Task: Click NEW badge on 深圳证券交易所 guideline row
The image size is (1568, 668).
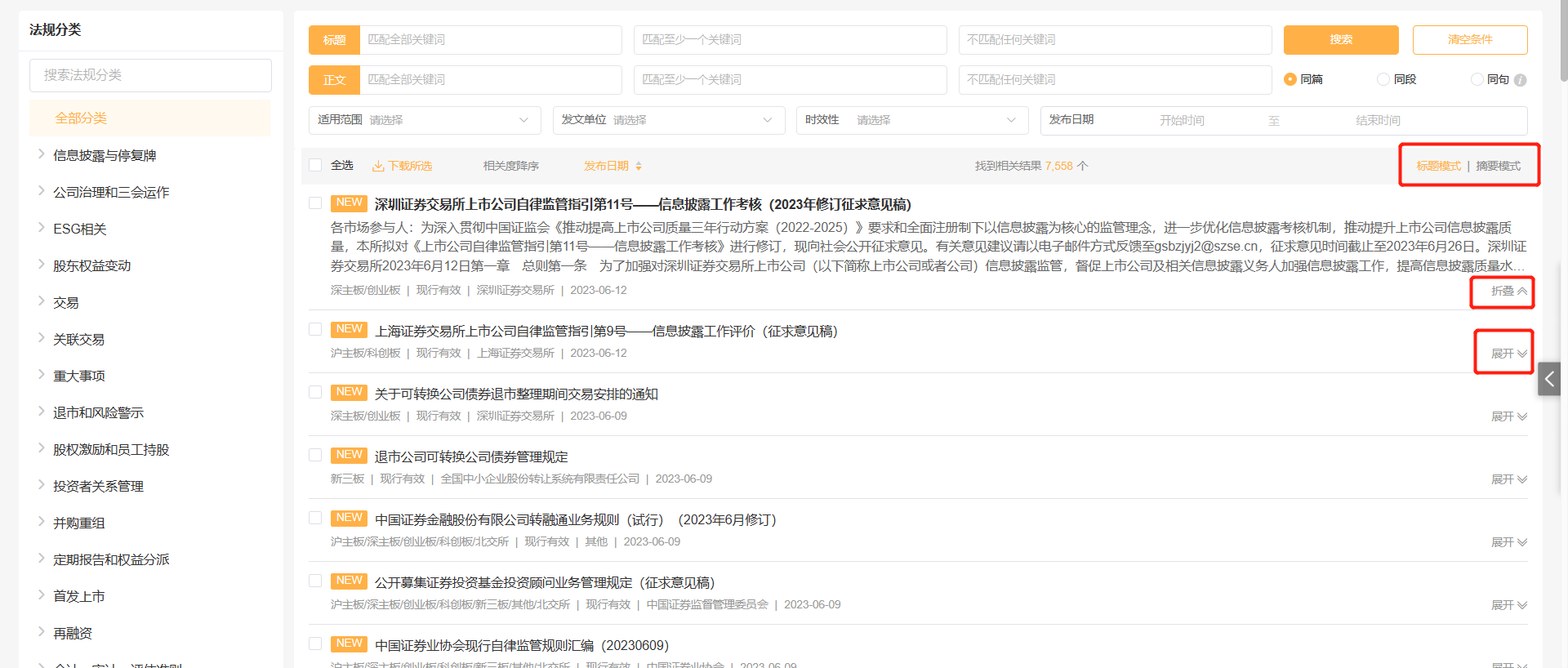Action: tap(349, 203)
